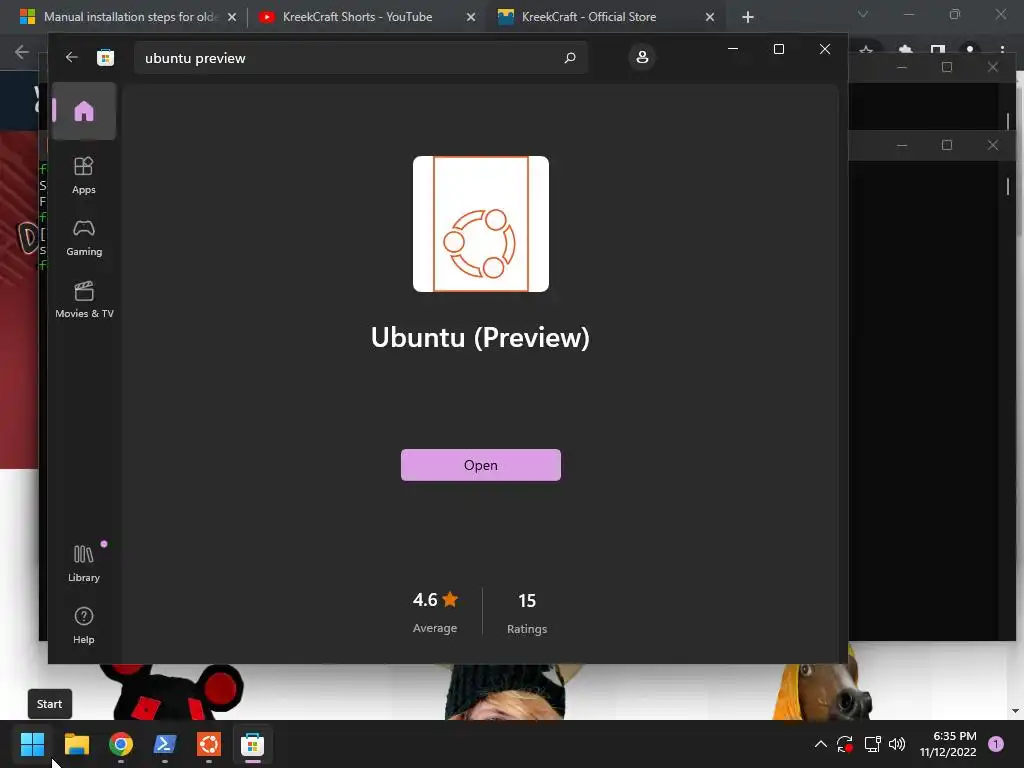Open the Gaming section in sidebar

click(84, 238)
